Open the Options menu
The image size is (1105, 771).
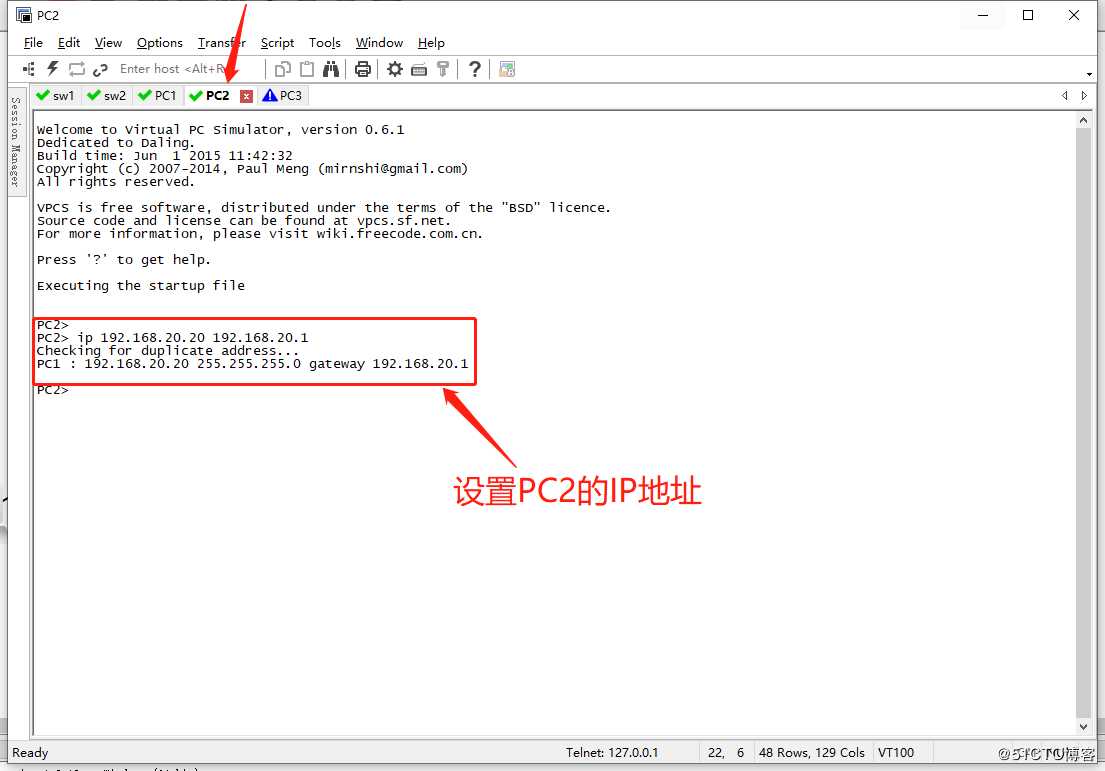click(x=159, y=43)
